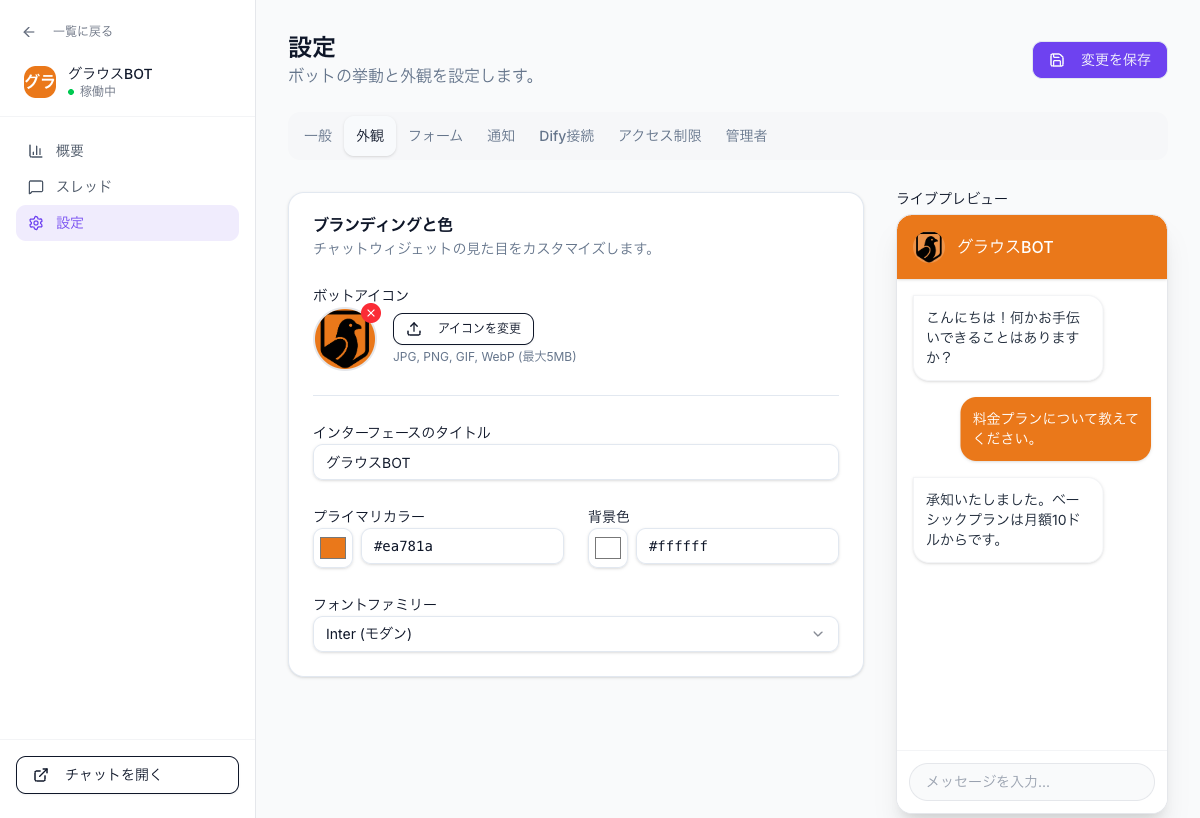Open the Dify接続 tab
Screen dimensions: 1200x818
(566, 135)
